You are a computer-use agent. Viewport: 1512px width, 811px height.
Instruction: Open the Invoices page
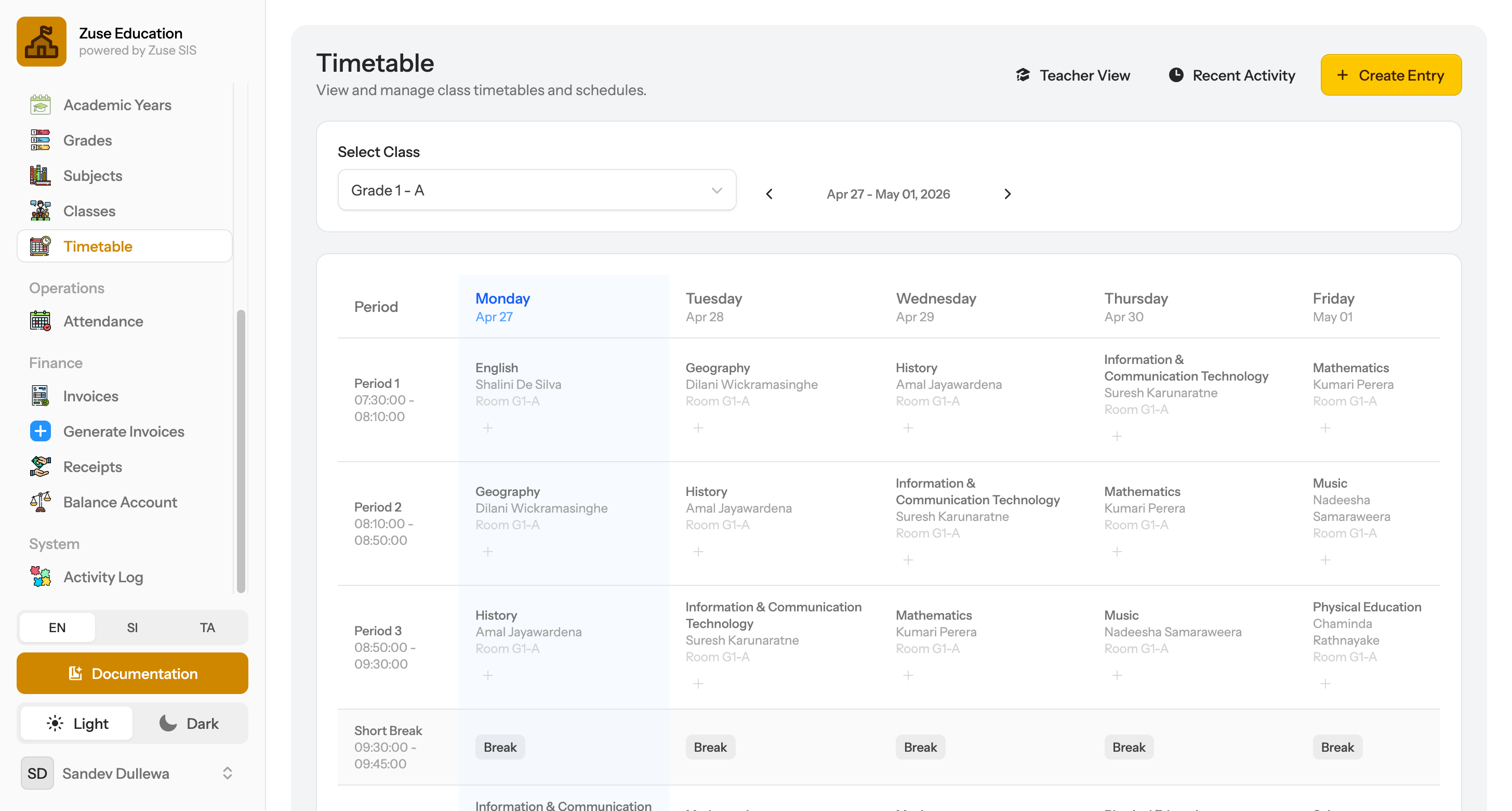coord(124,396)
